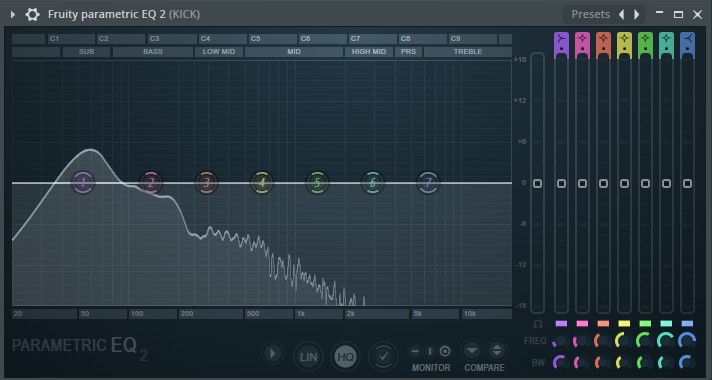This screenshot has width=712, height=380.
Task: Expand plugin menu arrow beside gear
Action: click(13, 15)
